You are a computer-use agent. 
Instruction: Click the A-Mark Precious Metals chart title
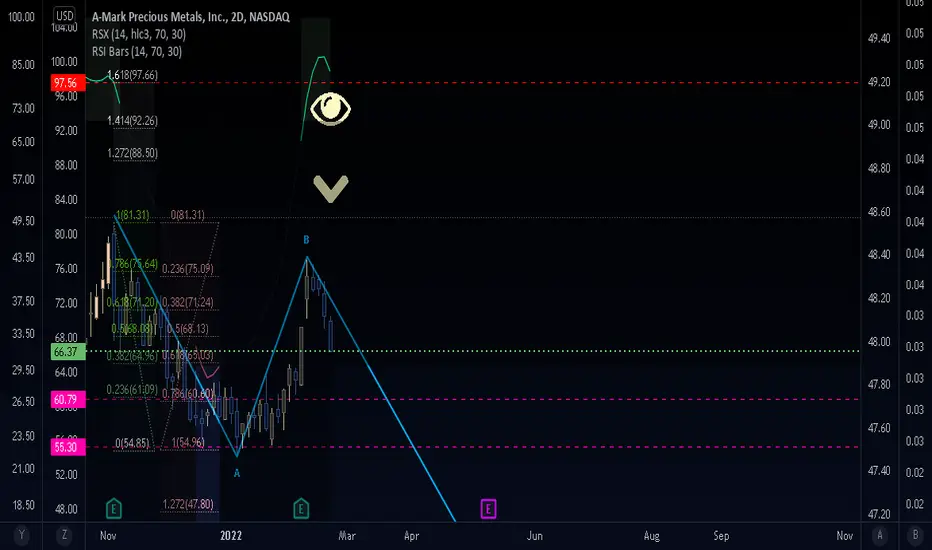point(190,17)
